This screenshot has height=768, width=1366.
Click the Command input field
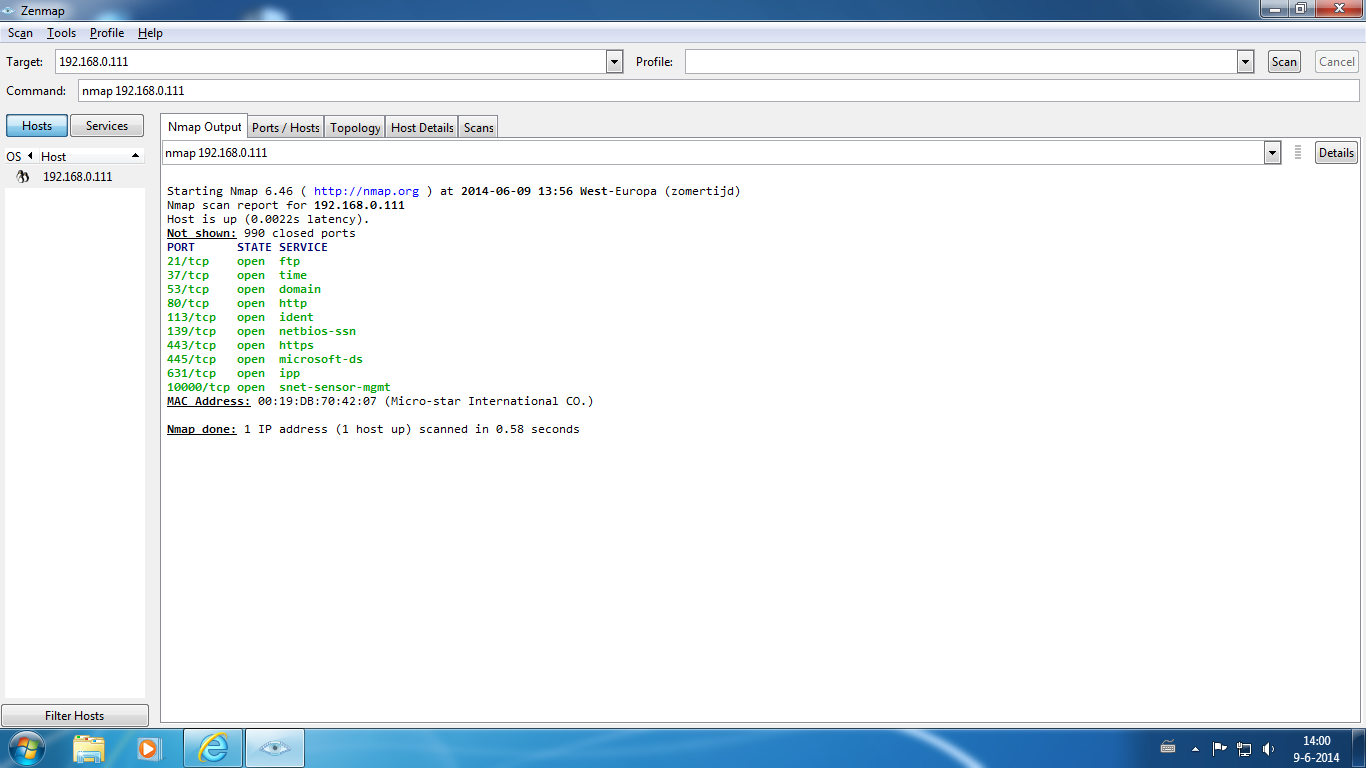(x=718, y=91)
